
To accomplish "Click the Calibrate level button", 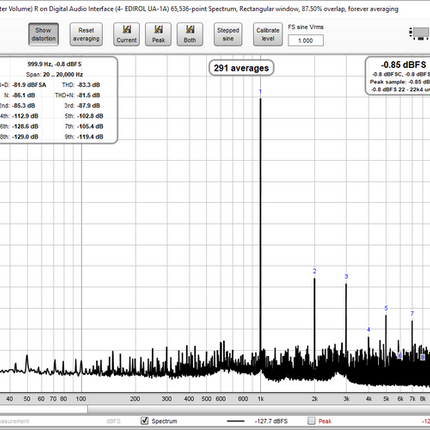I will (268, 34).
